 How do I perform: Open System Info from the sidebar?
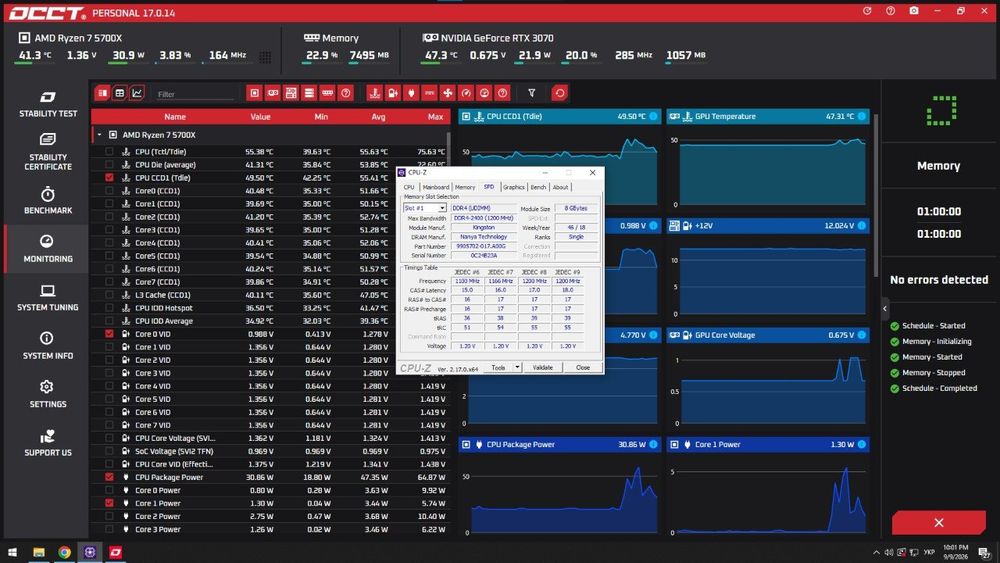[48, 346]
